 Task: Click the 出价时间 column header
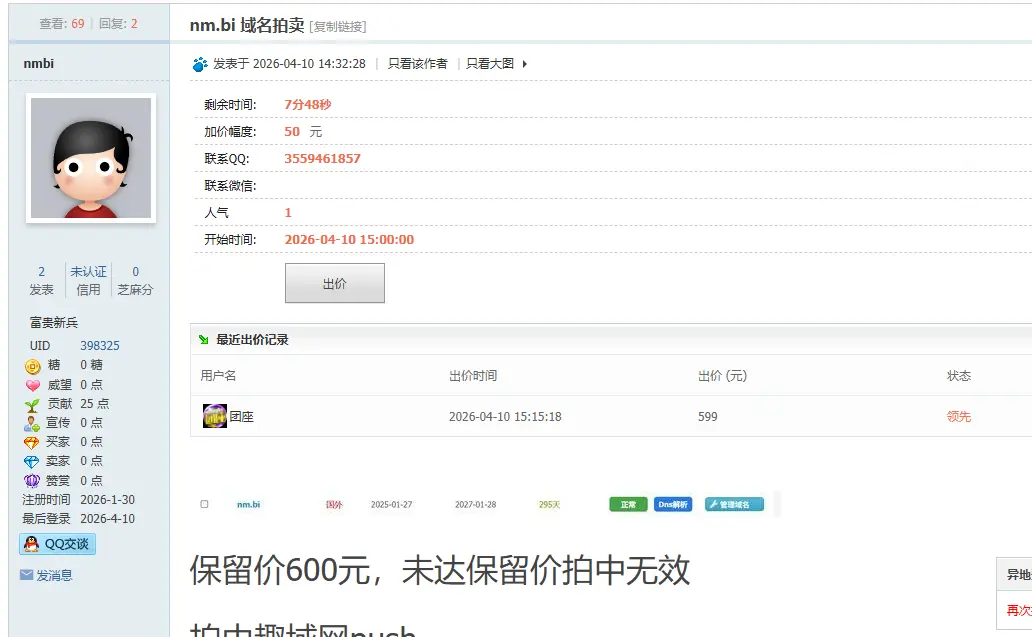[x=473, y=376]
